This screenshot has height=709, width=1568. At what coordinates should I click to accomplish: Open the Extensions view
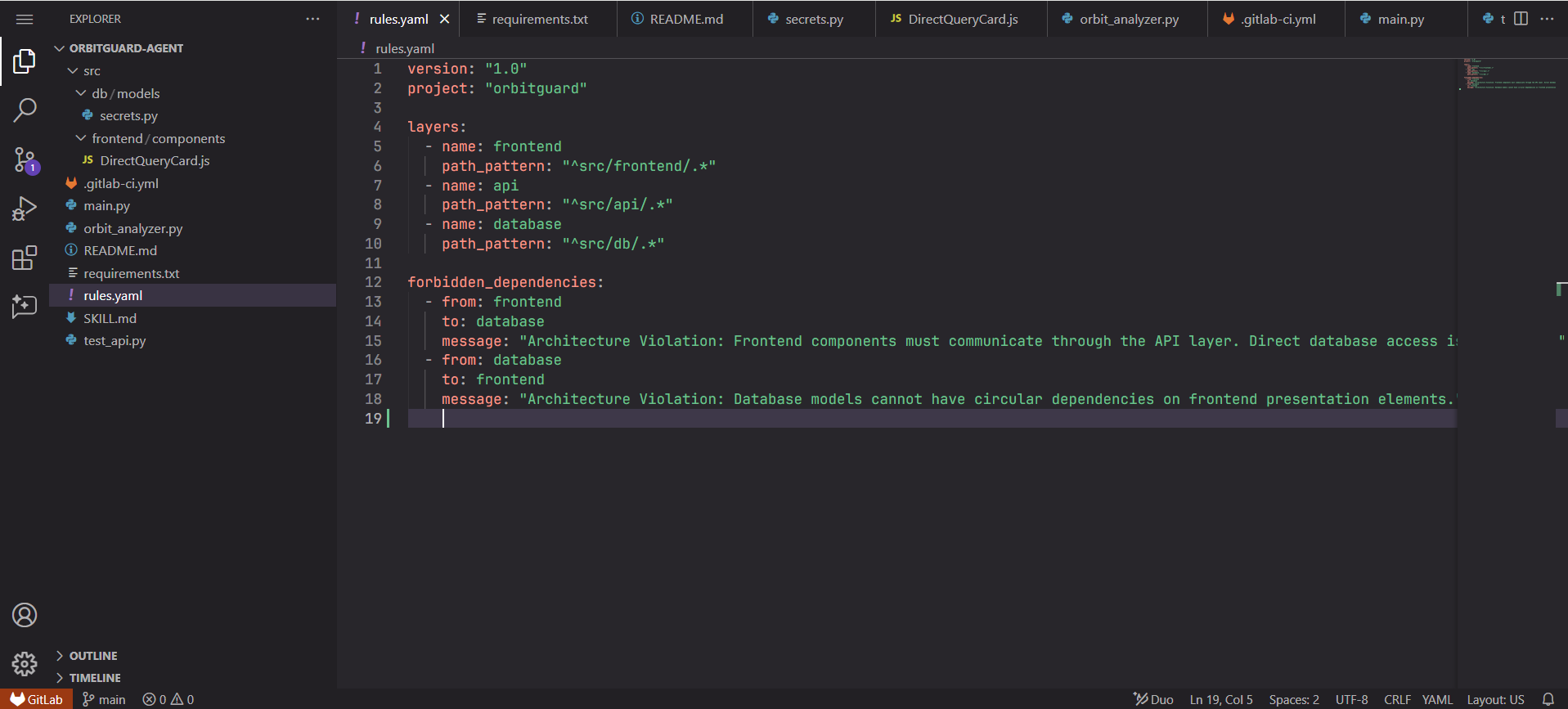pos(25,258)
